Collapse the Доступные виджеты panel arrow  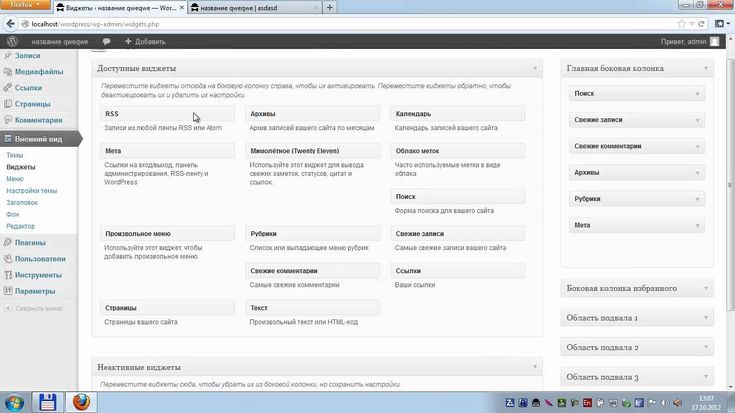click(535, 68)
